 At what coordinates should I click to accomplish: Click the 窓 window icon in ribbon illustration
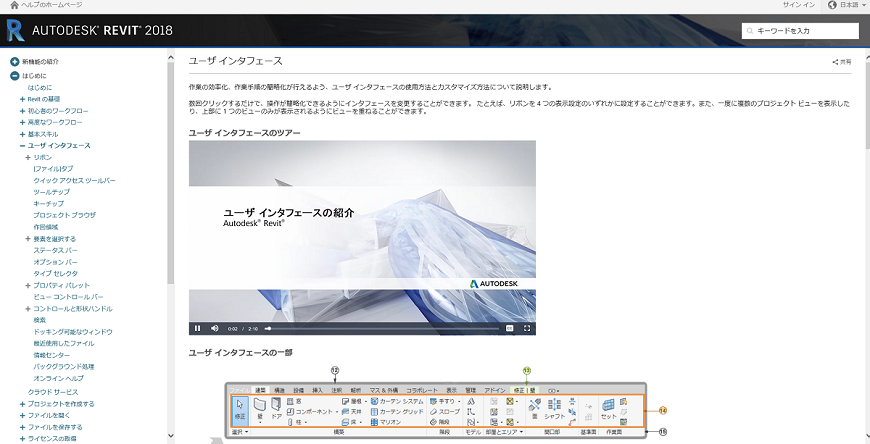(x=290, y=401)
